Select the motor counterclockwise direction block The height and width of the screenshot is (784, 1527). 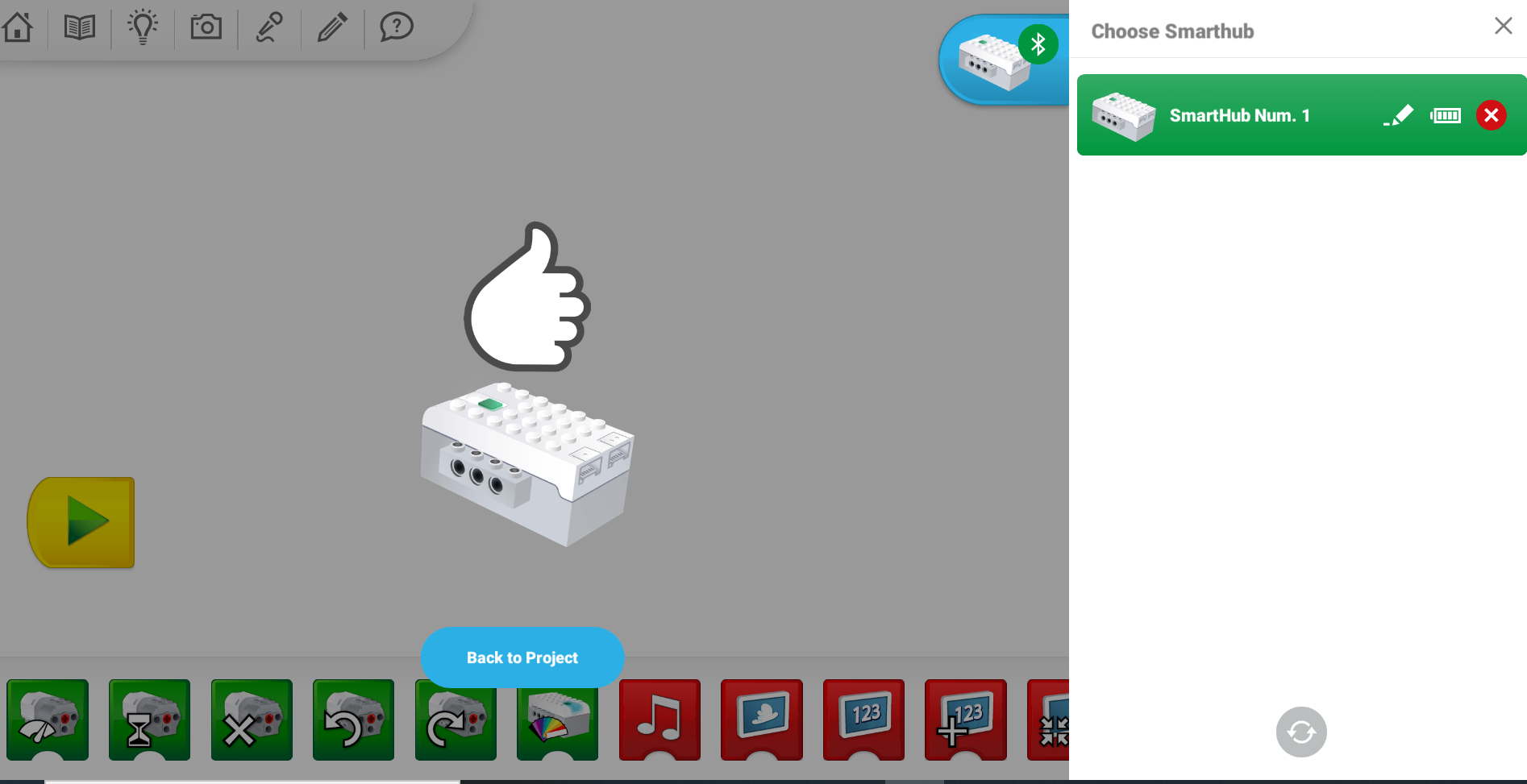click(353, 720)
